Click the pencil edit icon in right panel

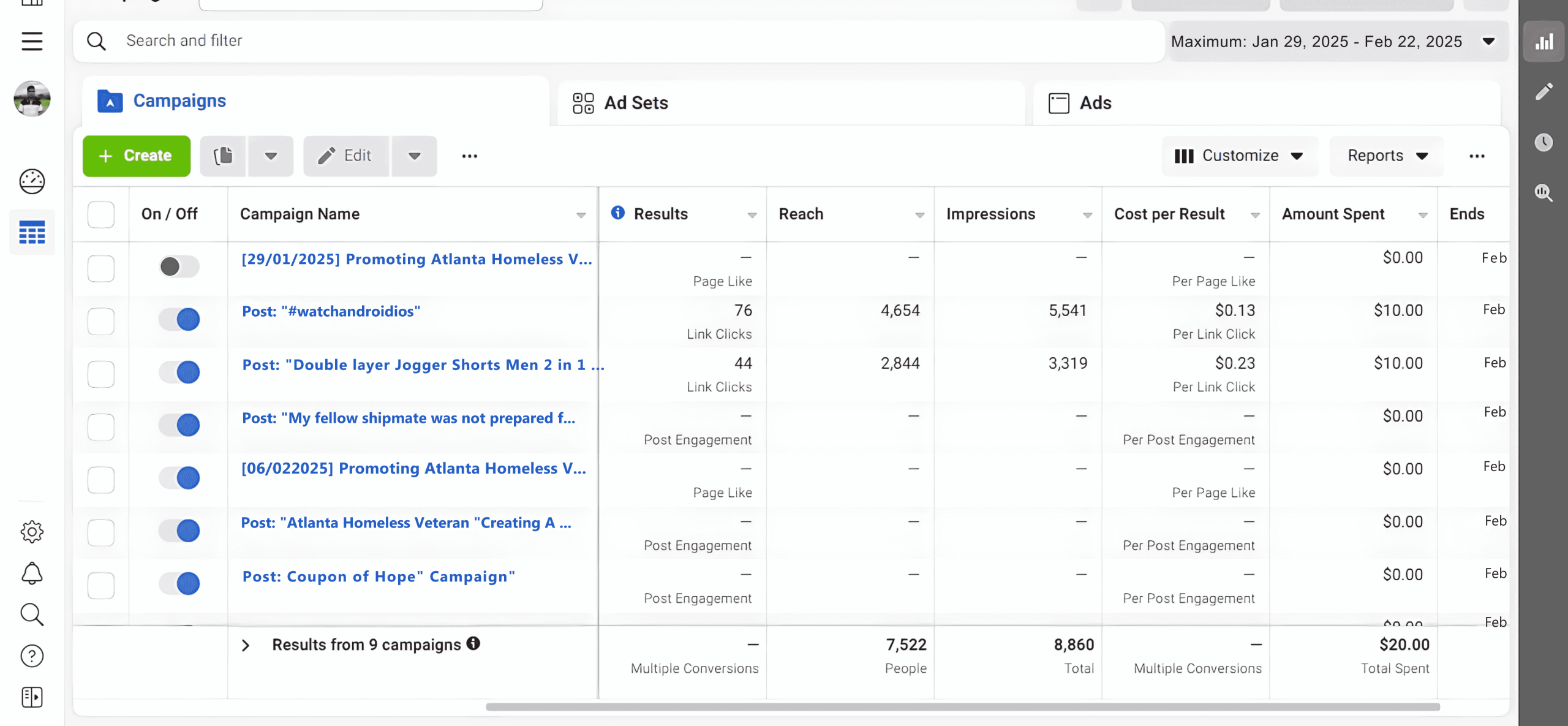tap(1543, 92)
